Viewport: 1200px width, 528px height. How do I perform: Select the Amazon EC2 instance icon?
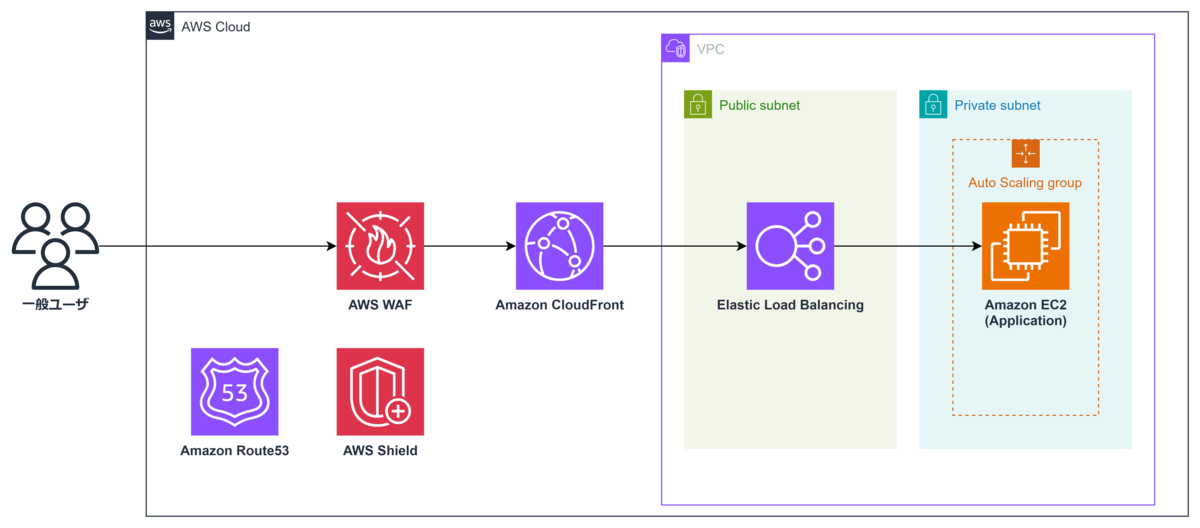1026,246
